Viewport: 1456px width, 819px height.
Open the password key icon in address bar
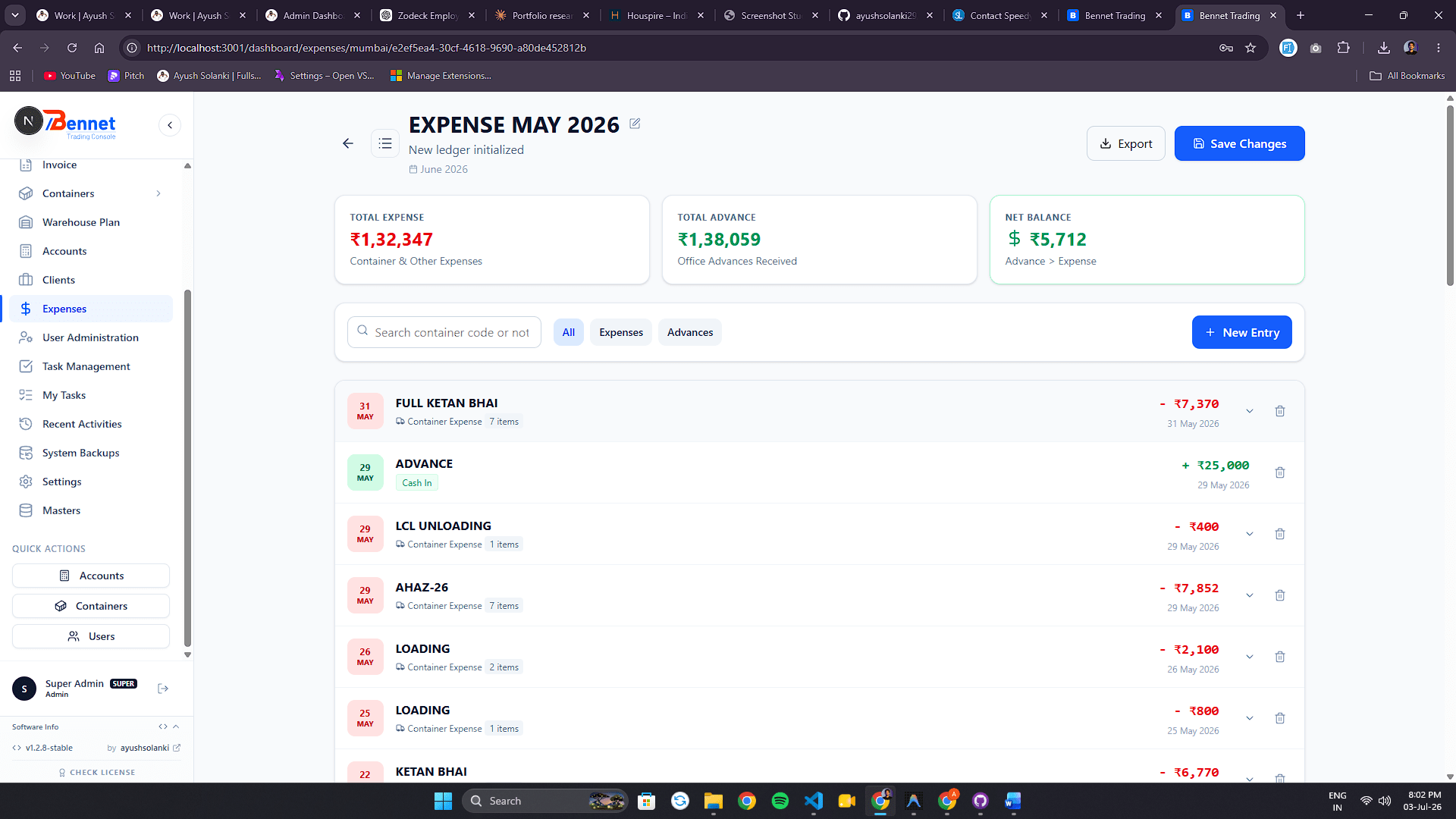(1226, 48)
